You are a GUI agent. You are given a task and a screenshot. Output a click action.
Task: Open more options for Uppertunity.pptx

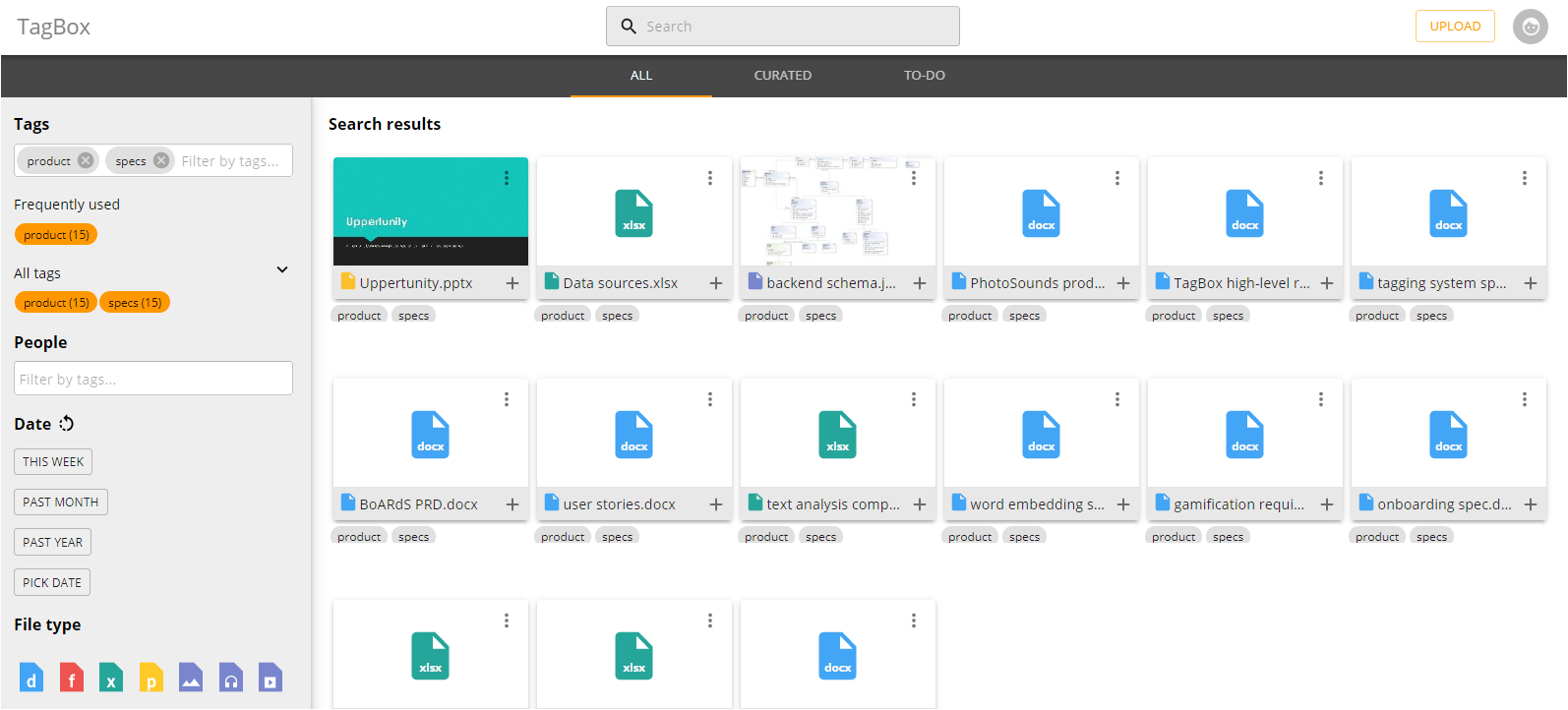point(507,178)
